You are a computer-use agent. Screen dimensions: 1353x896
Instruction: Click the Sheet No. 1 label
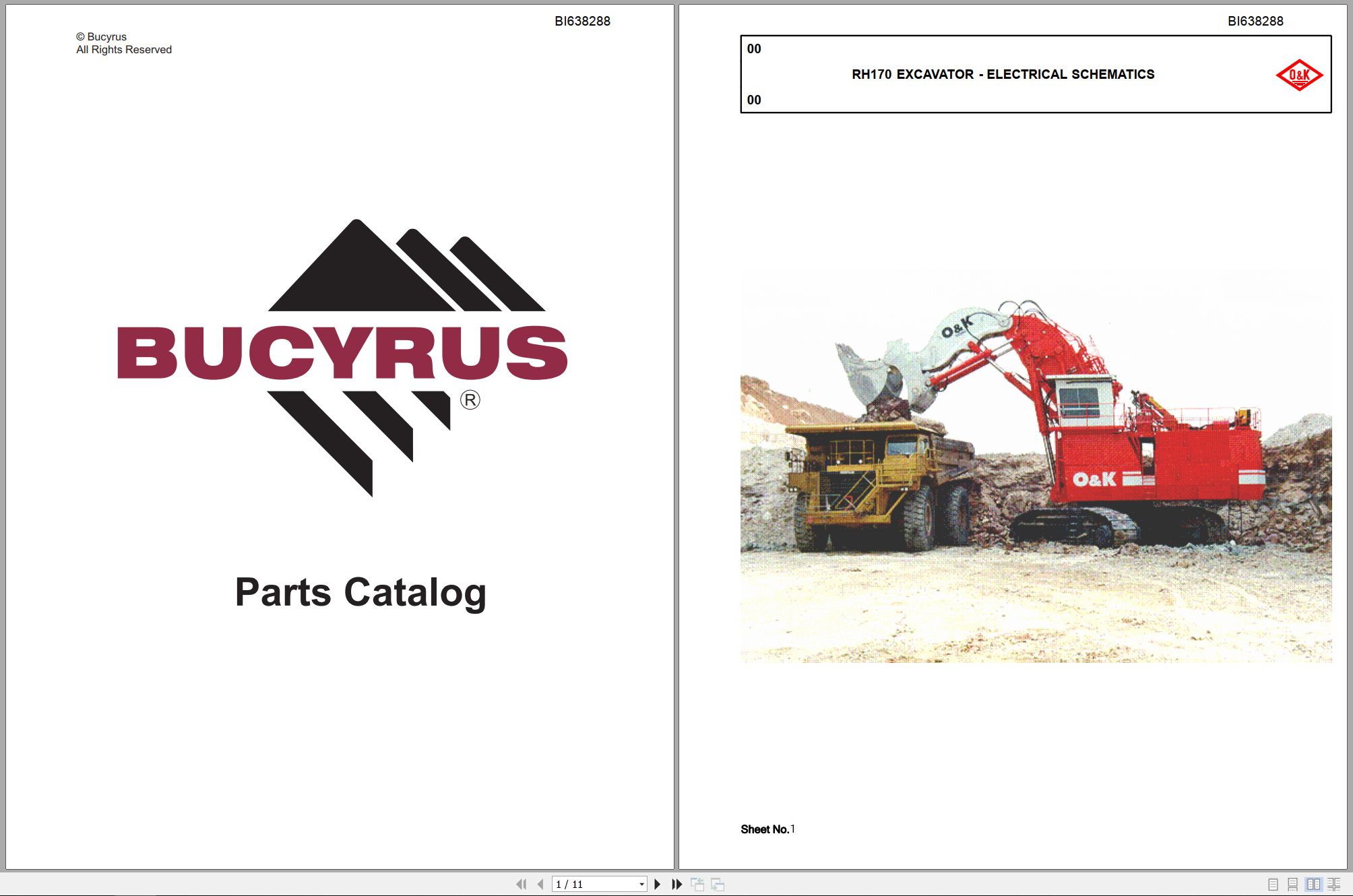[x=767, y=829]
